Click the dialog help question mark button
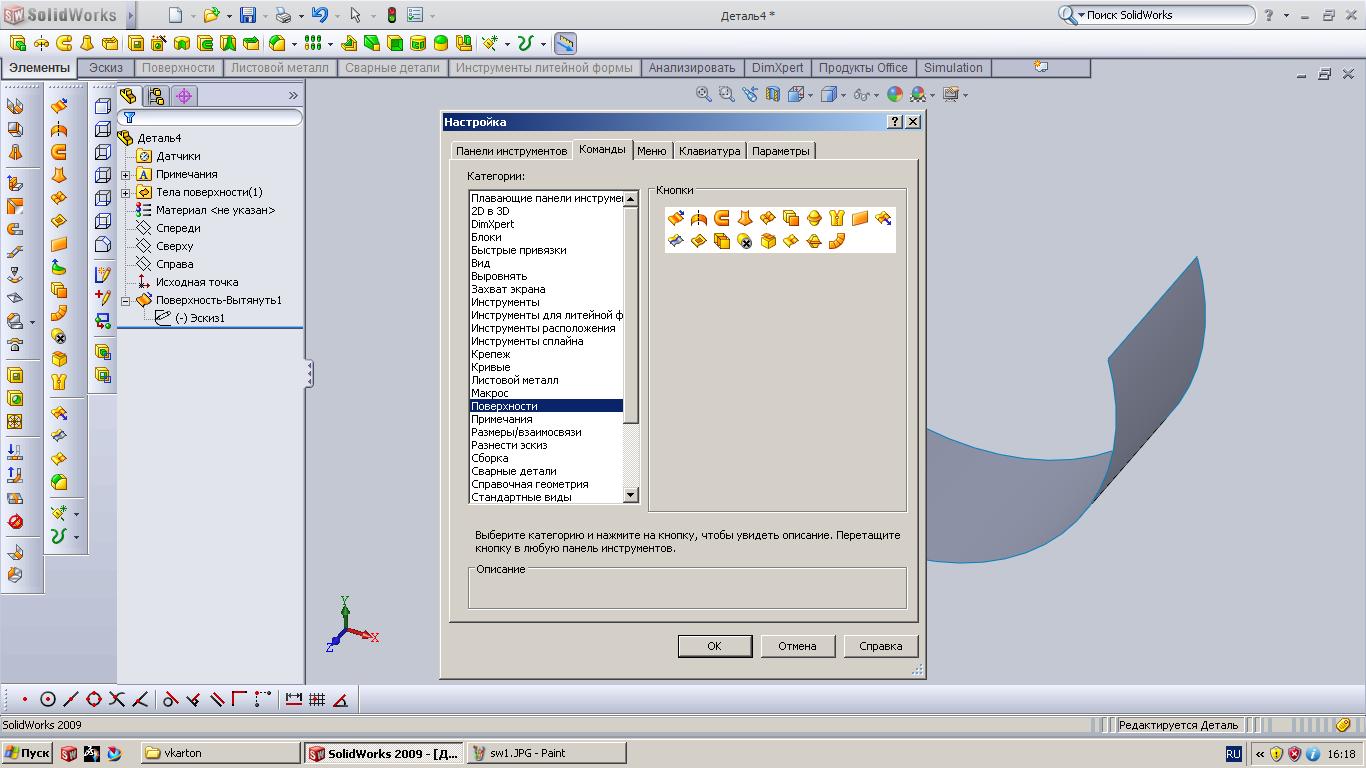This screenshot has height=768, width=1366. tap(895, 122)
